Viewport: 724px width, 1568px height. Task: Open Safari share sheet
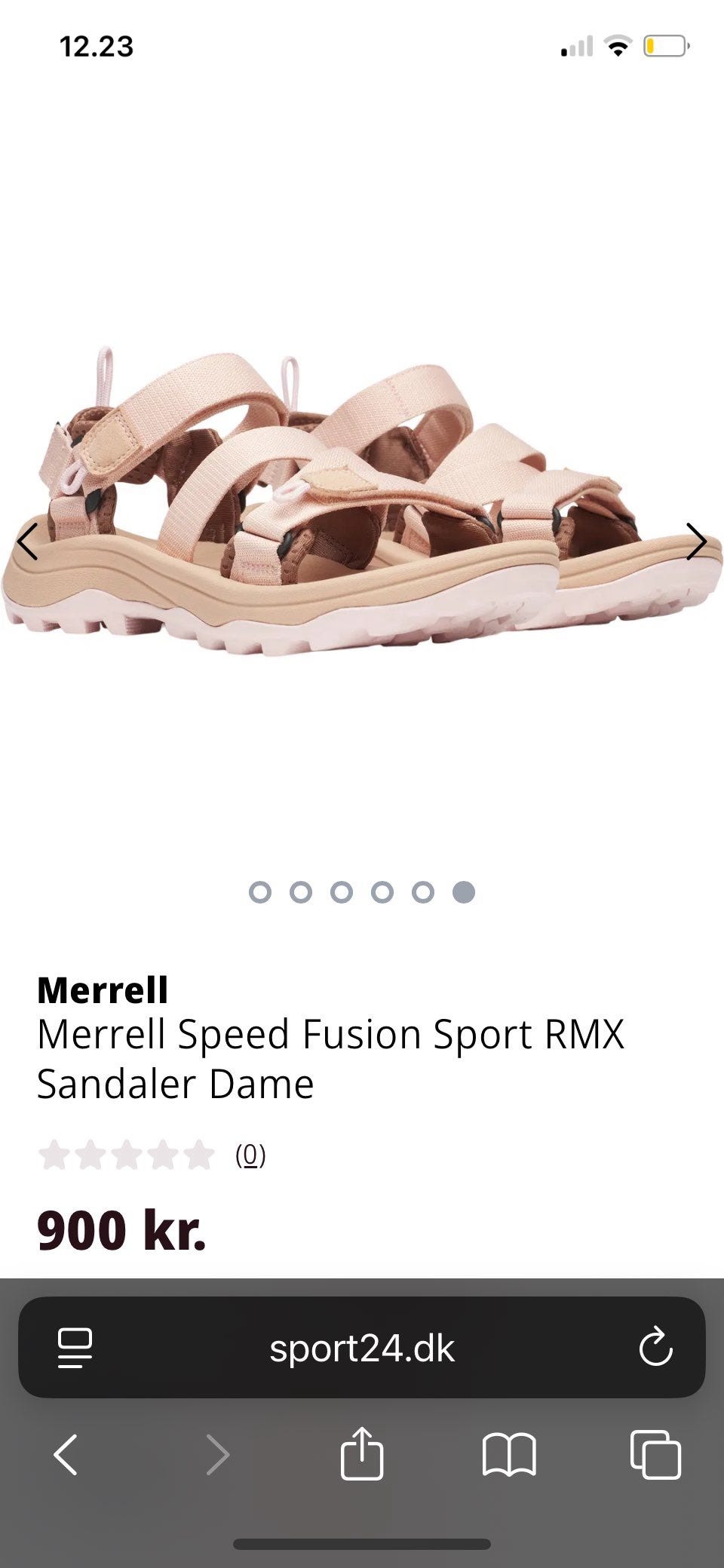(x=362, y=1453)
